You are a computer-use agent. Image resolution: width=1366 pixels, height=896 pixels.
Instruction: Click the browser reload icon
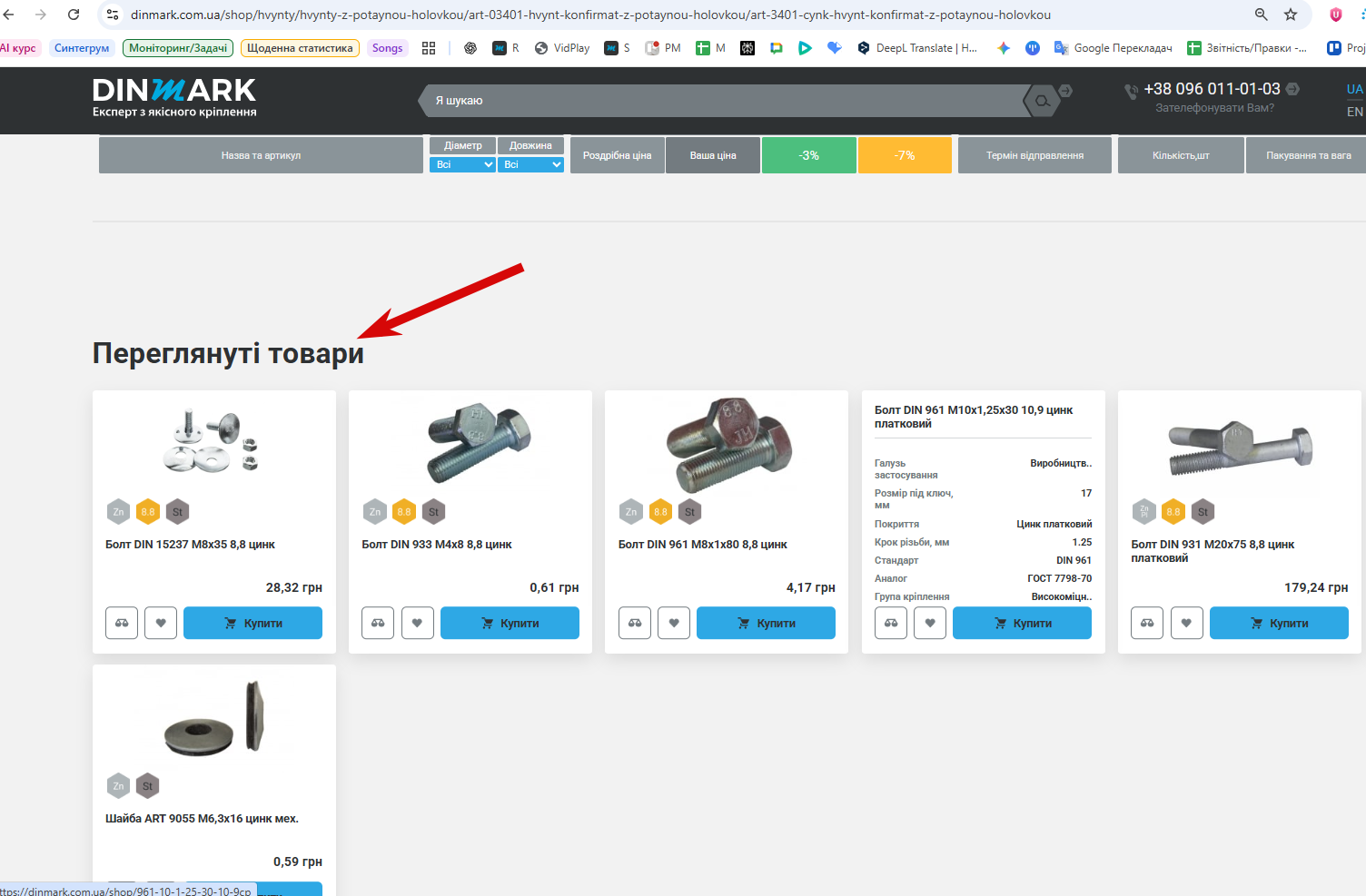[74, 15]
